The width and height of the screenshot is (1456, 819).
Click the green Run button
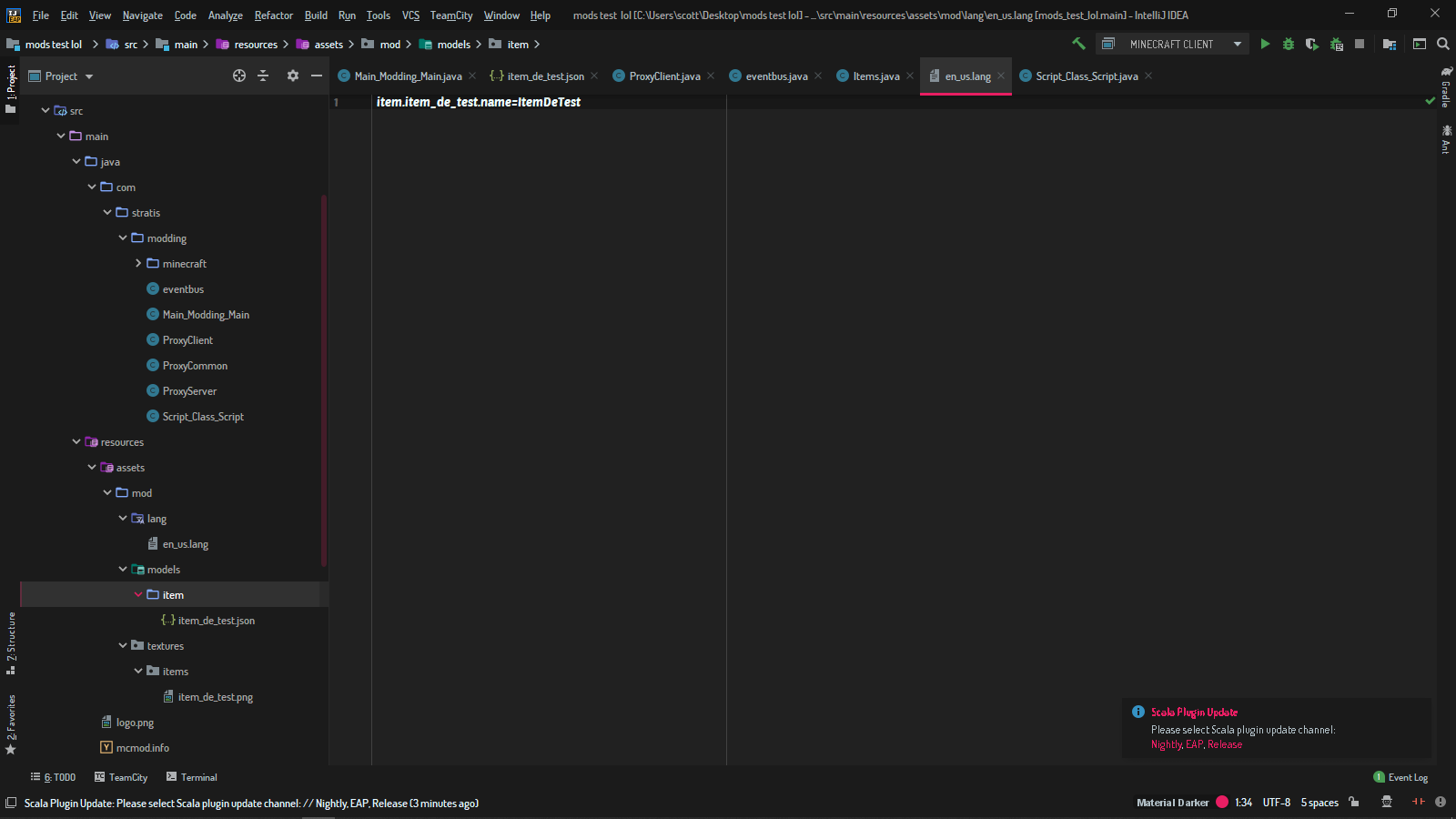click(x=1265, y=44)
